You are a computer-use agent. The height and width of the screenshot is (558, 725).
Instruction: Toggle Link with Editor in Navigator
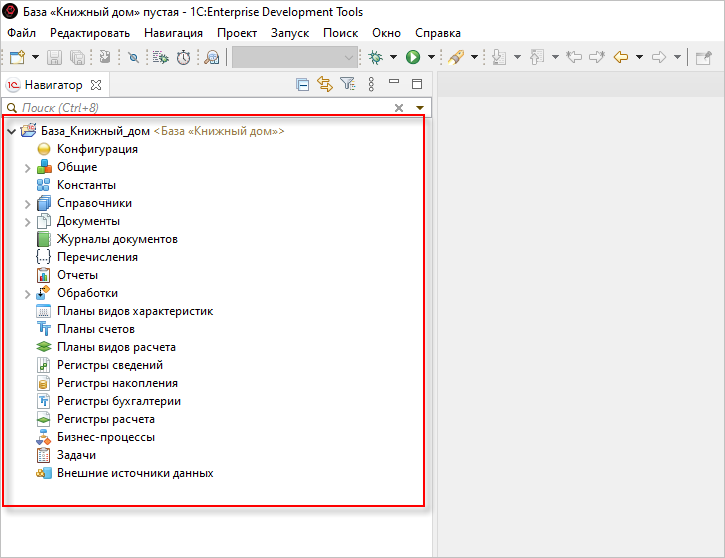(x=324, y=85)
